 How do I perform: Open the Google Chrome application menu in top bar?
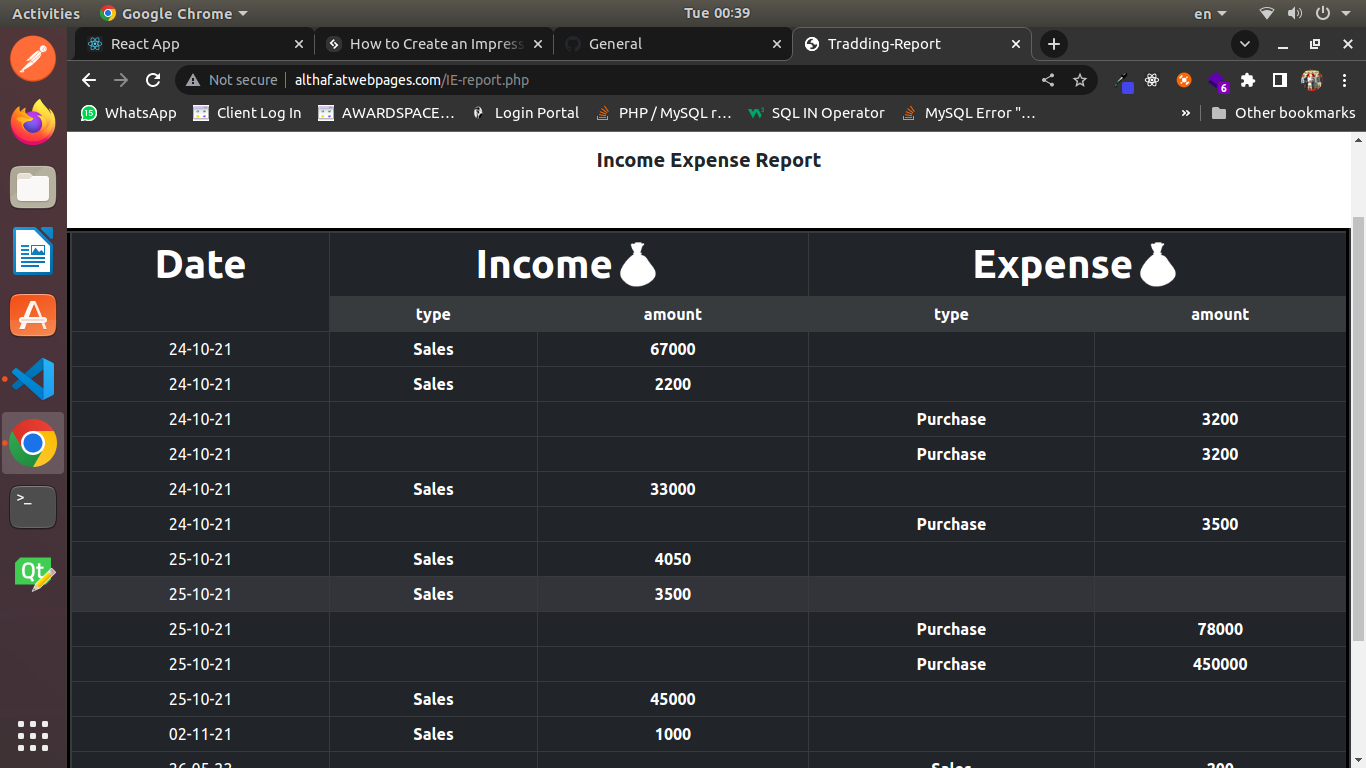pyautogui.click(x=175, y=13)
